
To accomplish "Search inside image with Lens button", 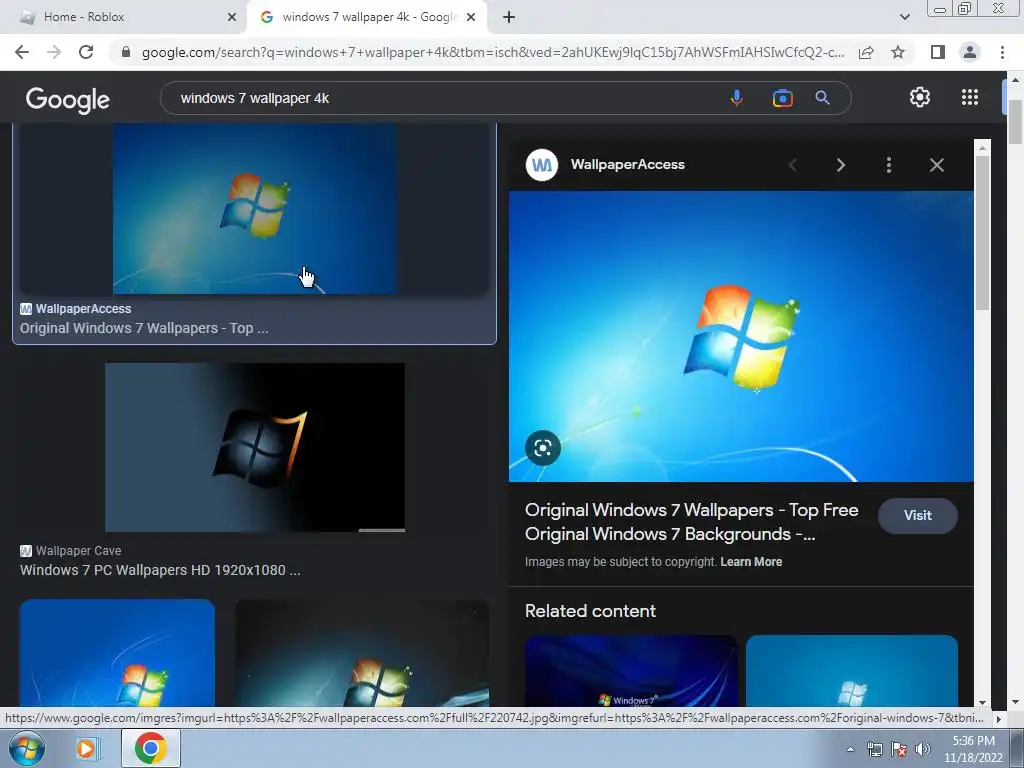I will click(543, 448).
